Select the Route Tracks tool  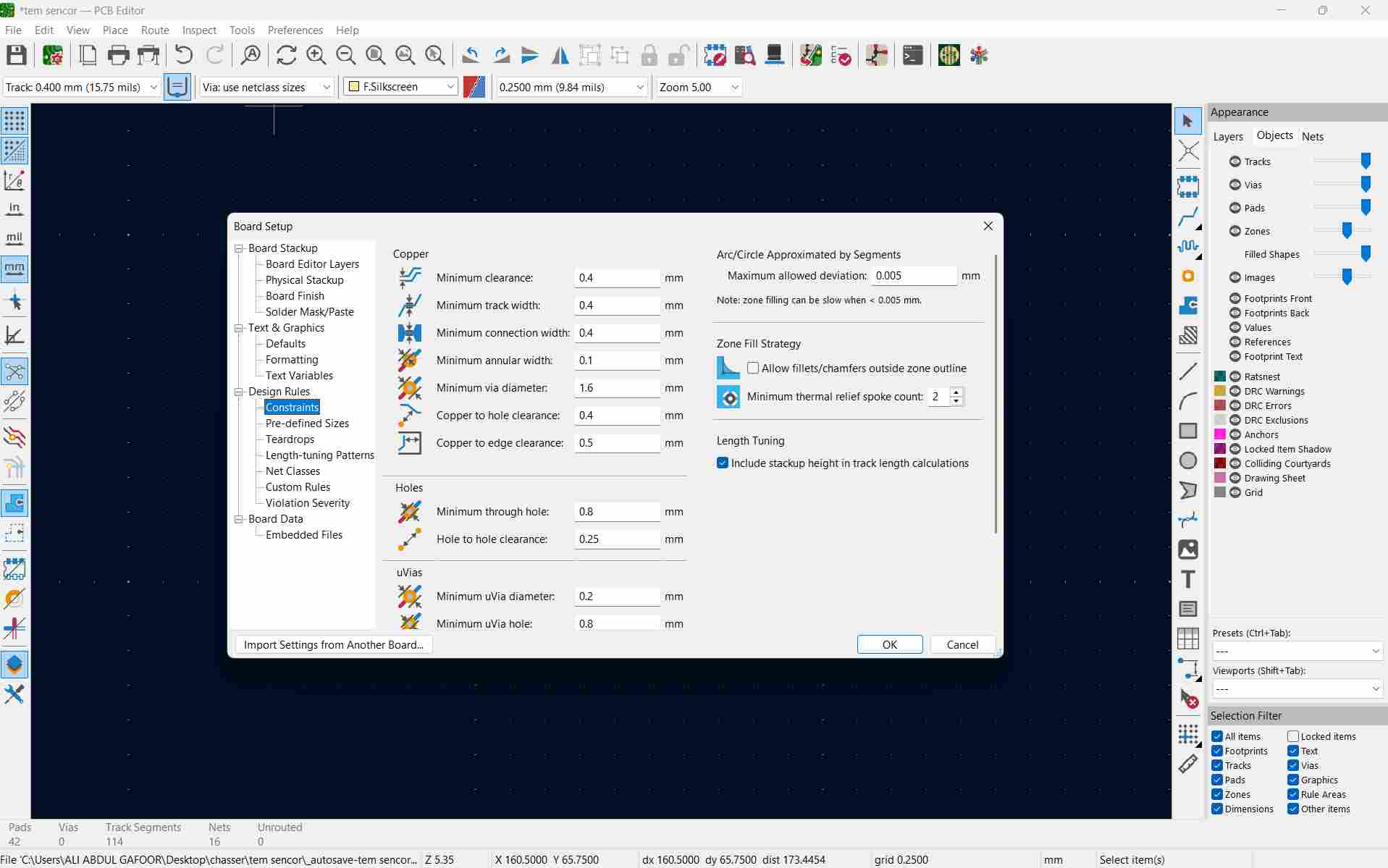(x=1187, y=216)
